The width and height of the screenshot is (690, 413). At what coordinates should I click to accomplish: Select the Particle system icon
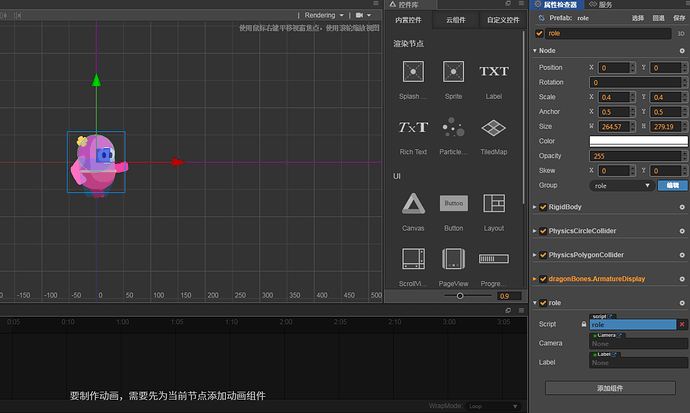pyautogui.click(x=453, y=128)
